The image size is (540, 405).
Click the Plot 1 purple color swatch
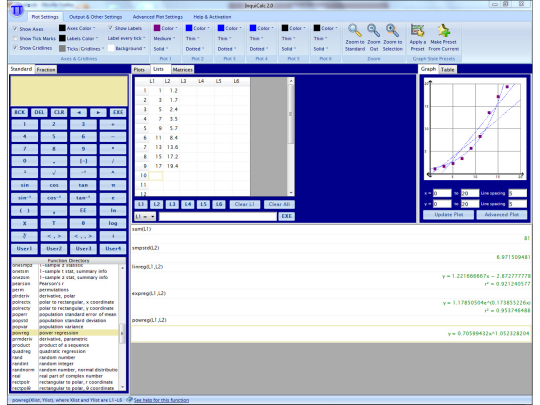[157, 28]
